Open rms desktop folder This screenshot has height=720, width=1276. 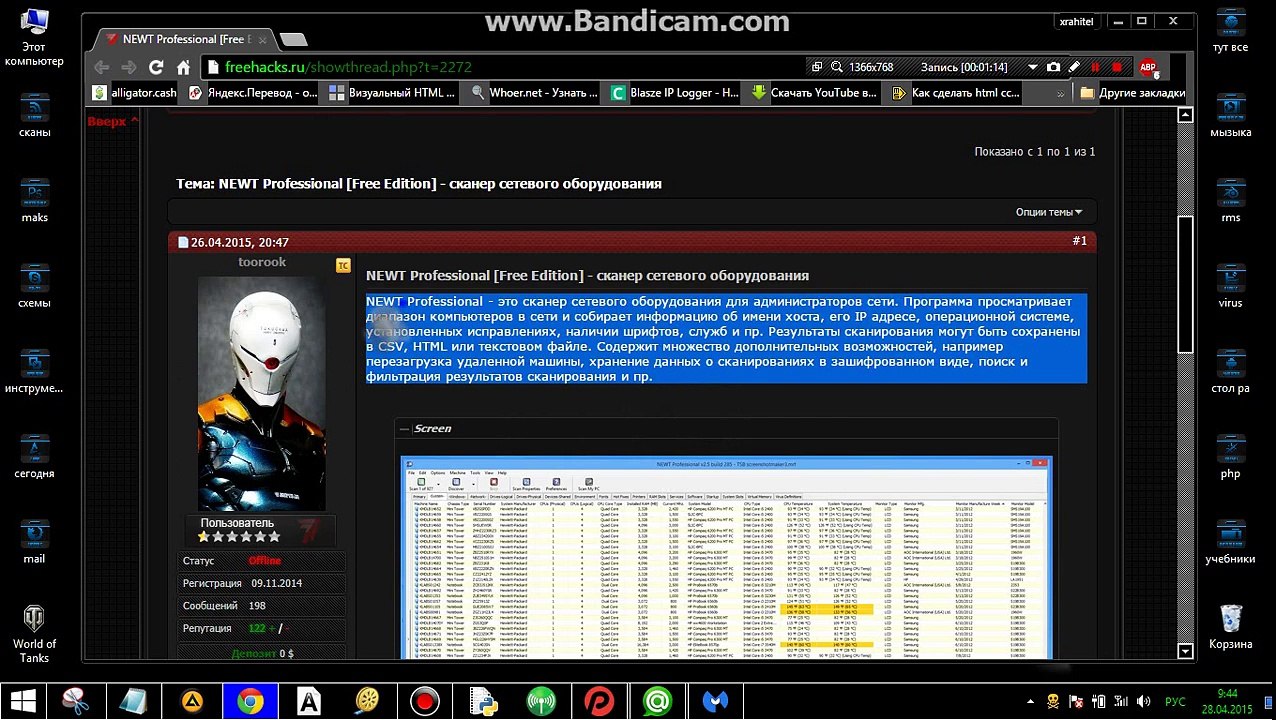[x=1231, y=200]
